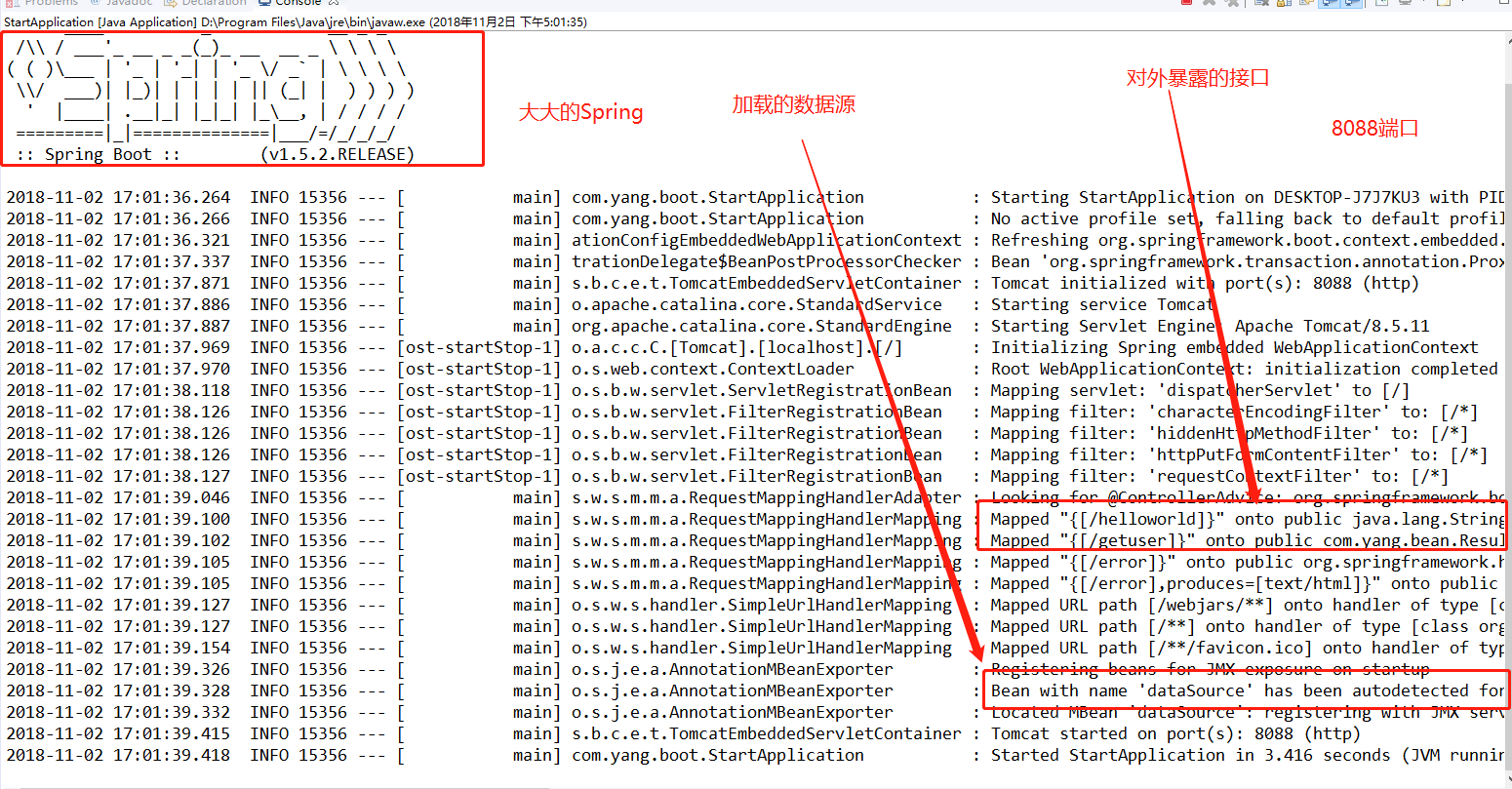Click 'o.a.c.c.C.[Tomcat].[localhost].[/]' logger name
This screenshot has height=789, width=1512.
[737, 347]
